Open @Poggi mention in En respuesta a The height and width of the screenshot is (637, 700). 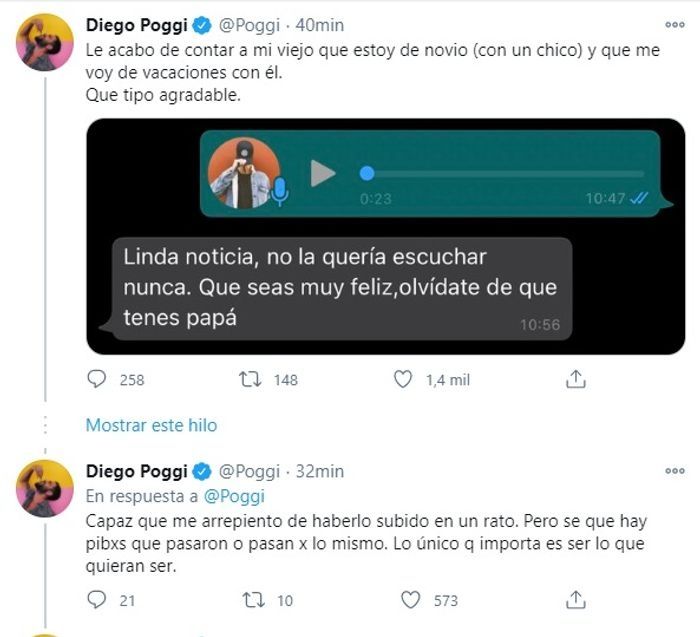[x=234, y=496]
